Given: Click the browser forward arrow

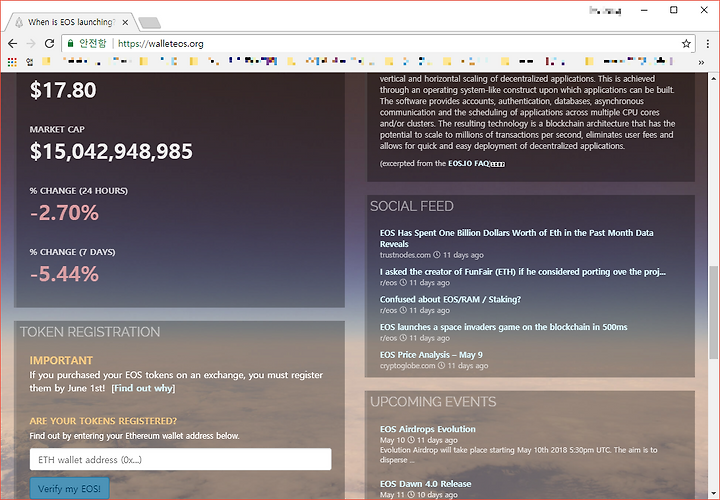Looking at the screenshot, I should pyautogui.click(x=31, y=44).
